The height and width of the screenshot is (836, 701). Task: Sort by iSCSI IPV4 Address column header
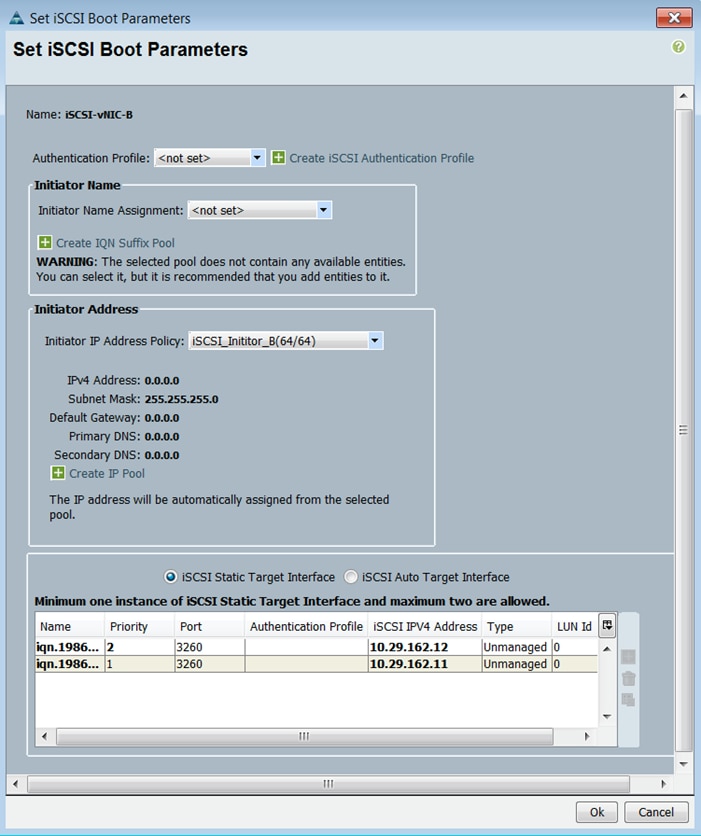click(425, 626)
